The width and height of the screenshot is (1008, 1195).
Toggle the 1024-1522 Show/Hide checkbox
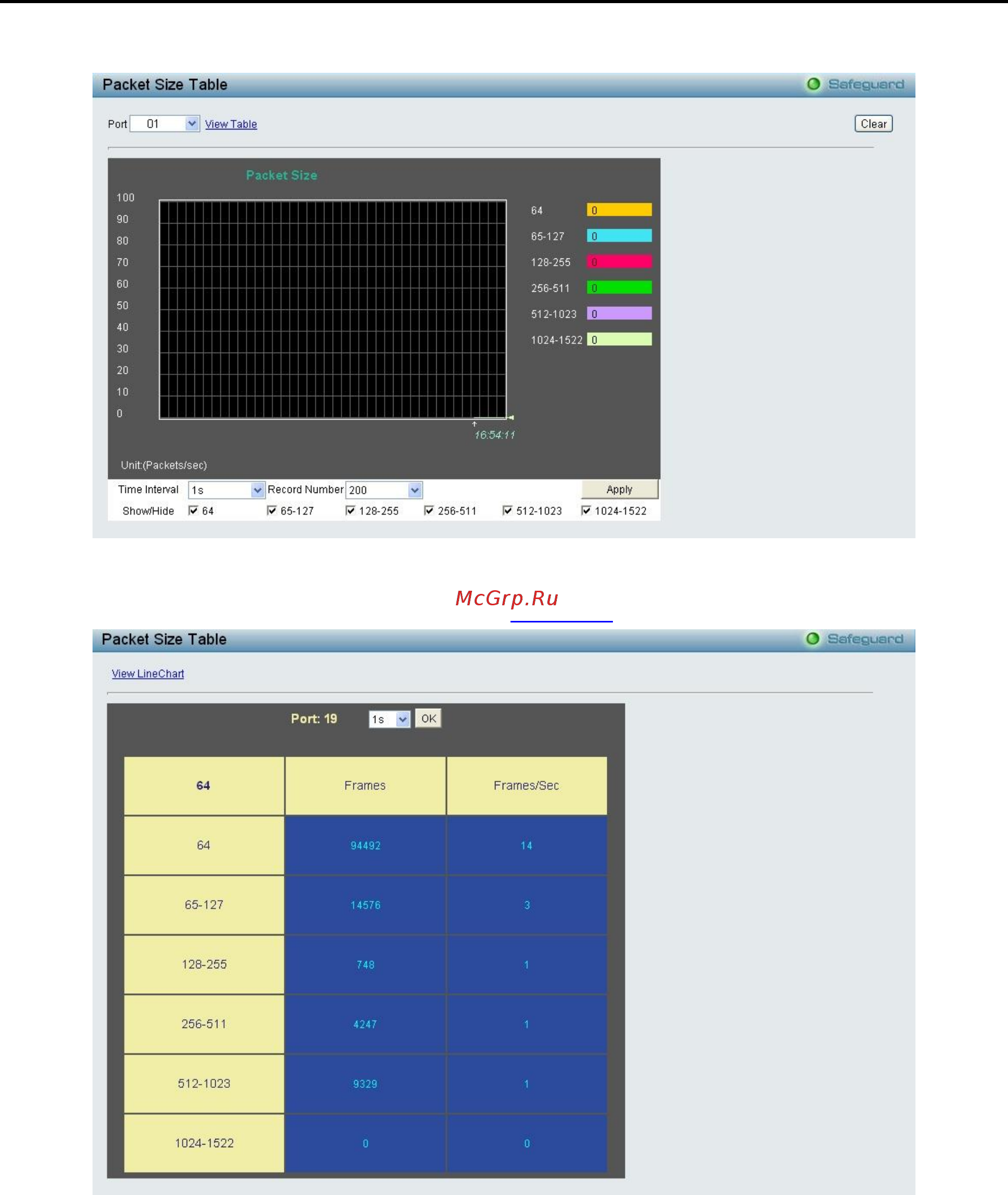click(x=586, y=510)
